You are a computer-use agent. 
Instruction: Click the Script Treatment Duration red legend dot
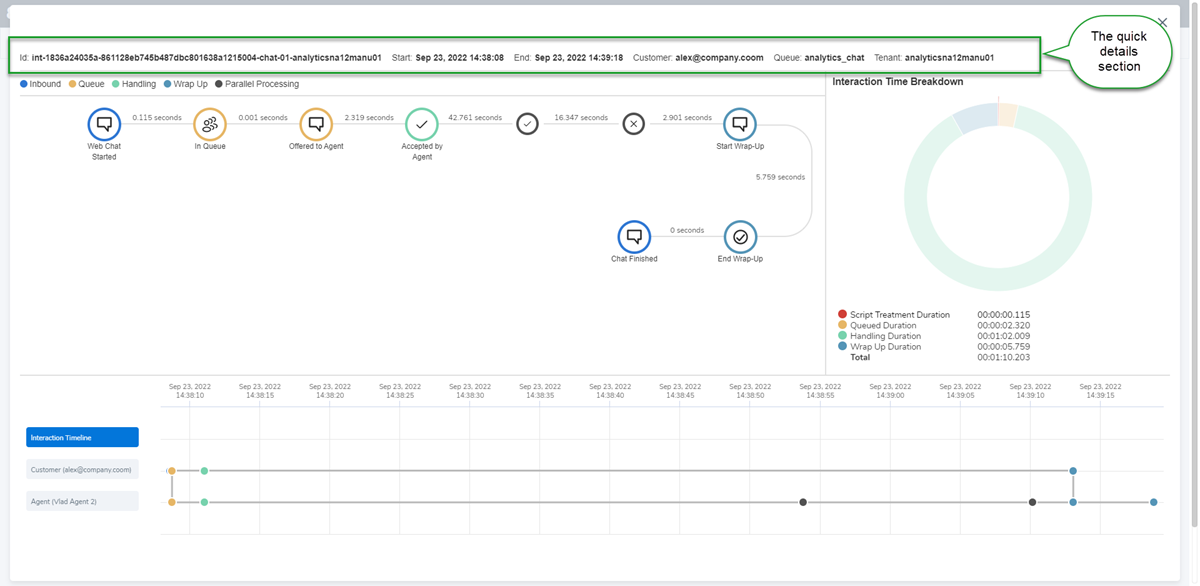point(842,315)
